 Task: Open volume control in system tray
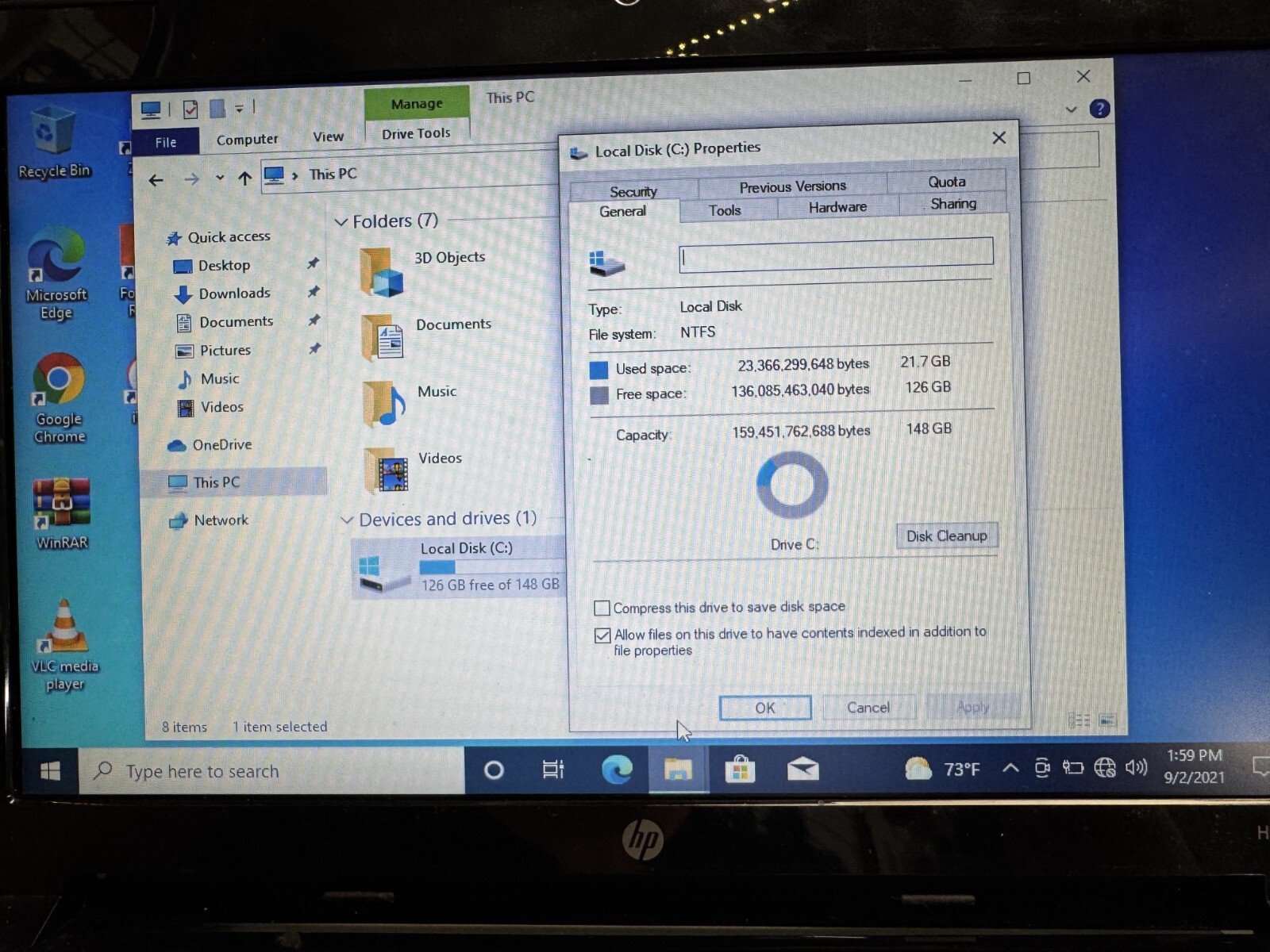[1137, 767]
